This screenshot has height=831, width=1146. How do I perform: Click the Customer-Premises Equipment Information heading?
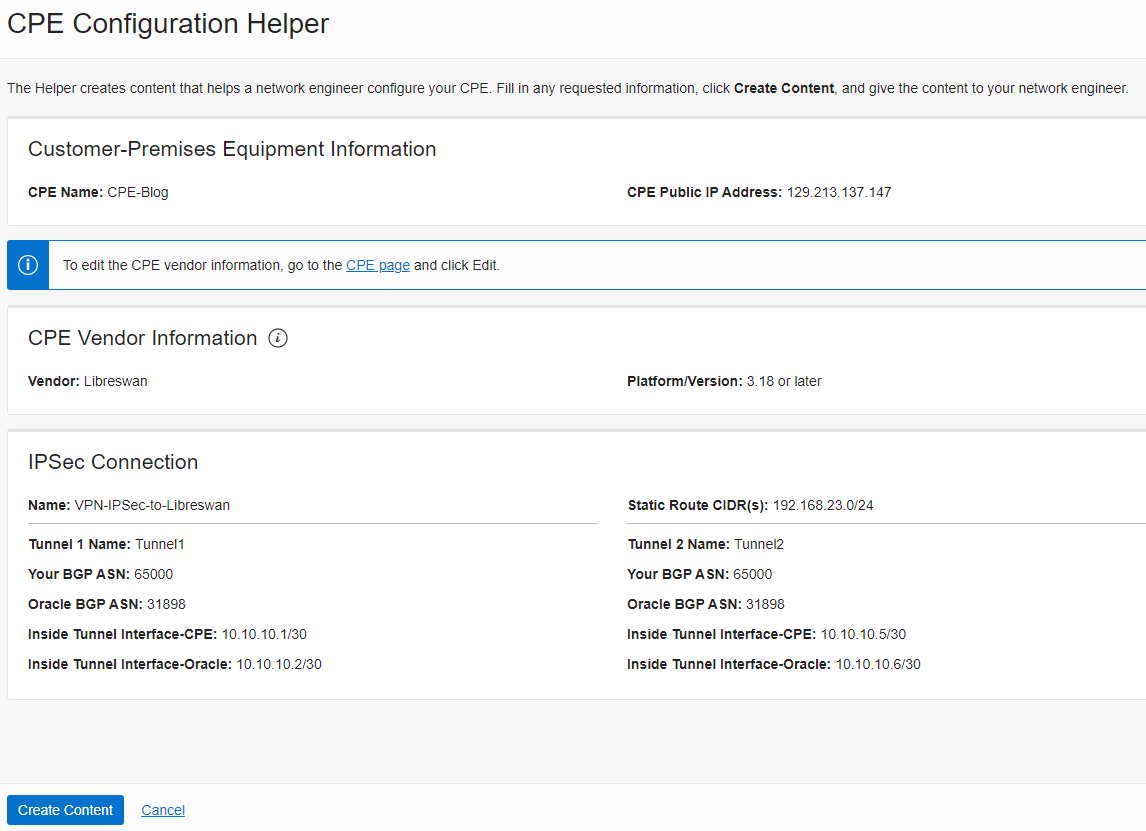pyautogui.click(x=232, y=149)
